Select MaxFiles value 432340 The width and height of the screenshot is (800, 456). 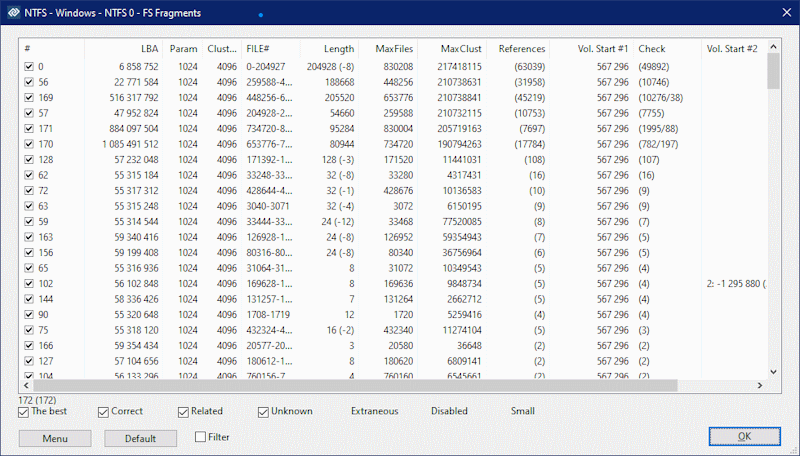pos(398,330)
